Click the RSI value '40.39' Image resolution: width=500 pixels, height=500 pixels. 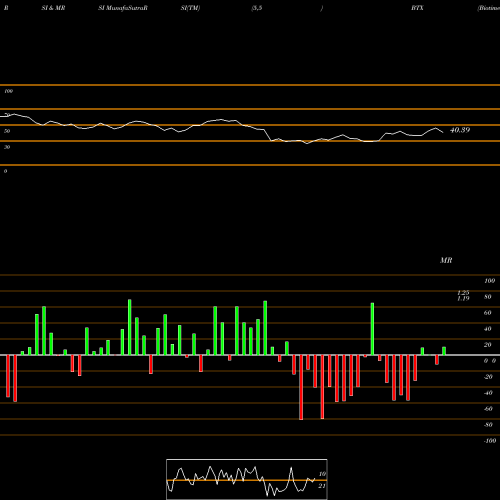(460, 130)
